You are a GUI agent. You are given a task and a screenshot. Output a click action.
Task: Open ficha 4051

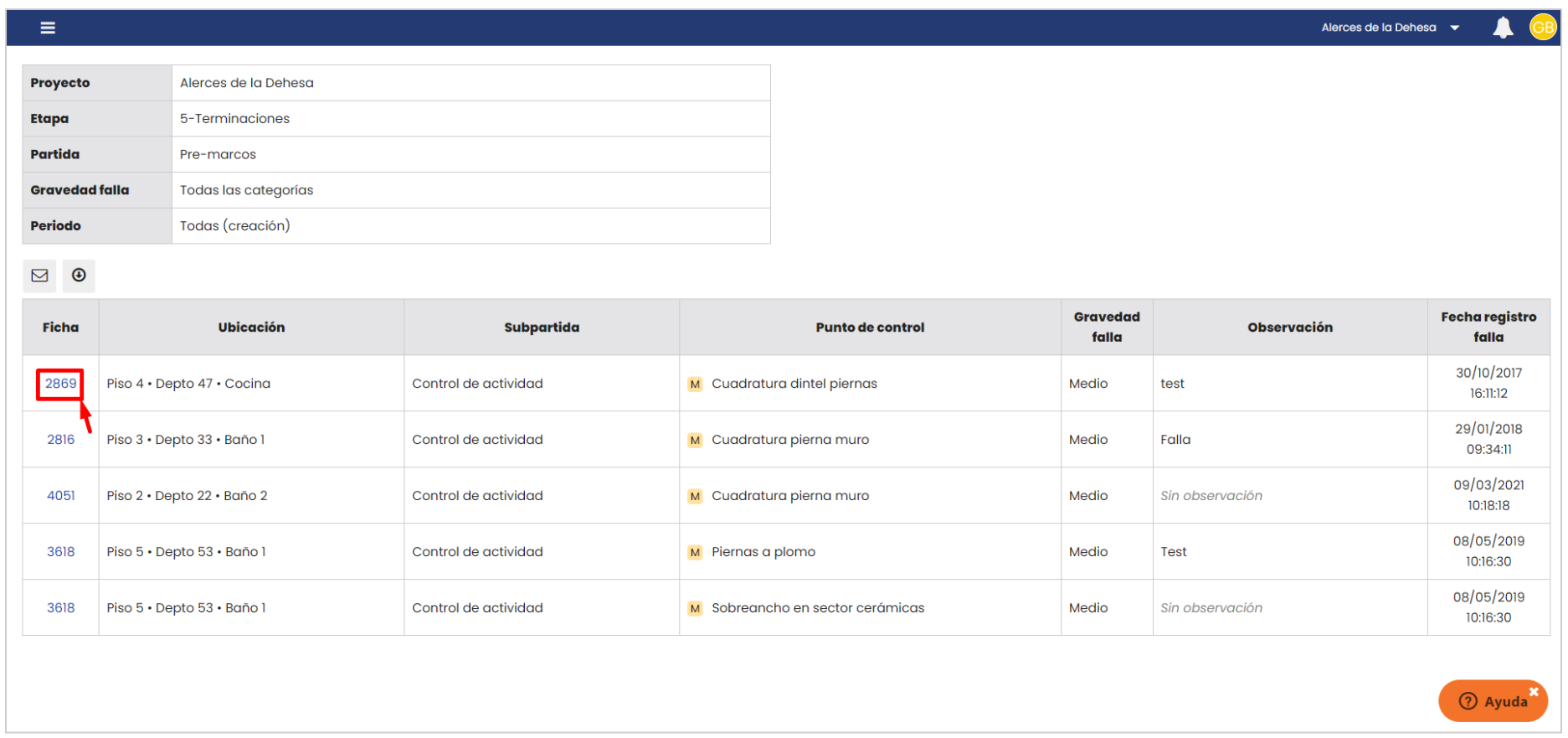[x=60, y=496]
